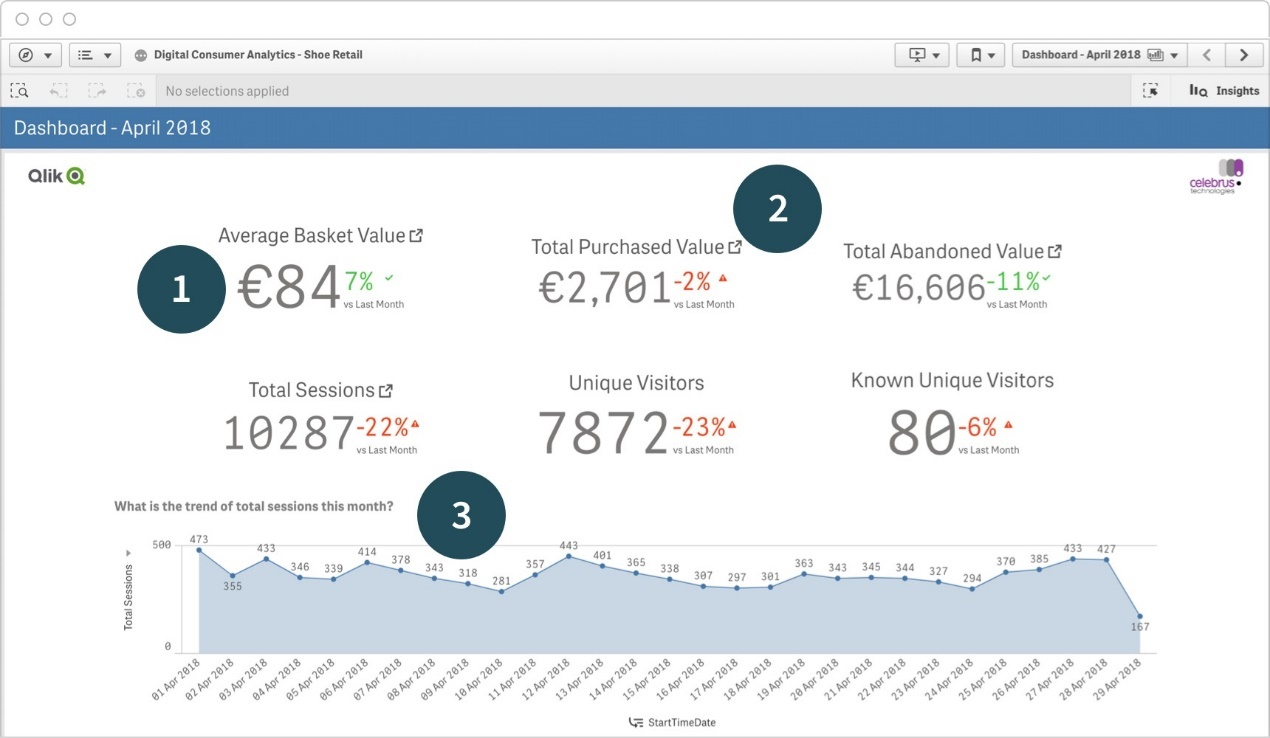Screen dimensions: 1270x738
Task: Open the selections tool
Action: click(x=1151, y=91)
